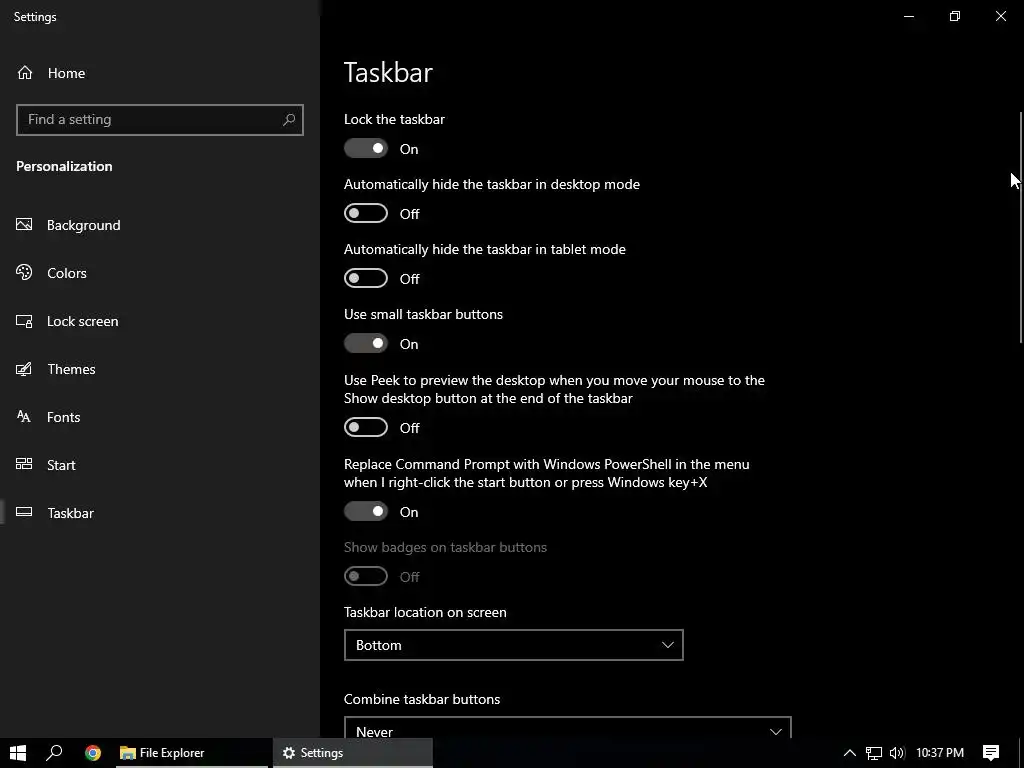Click the Taskbar page title
The image size is (1024, 768).
tap(389, 72)
